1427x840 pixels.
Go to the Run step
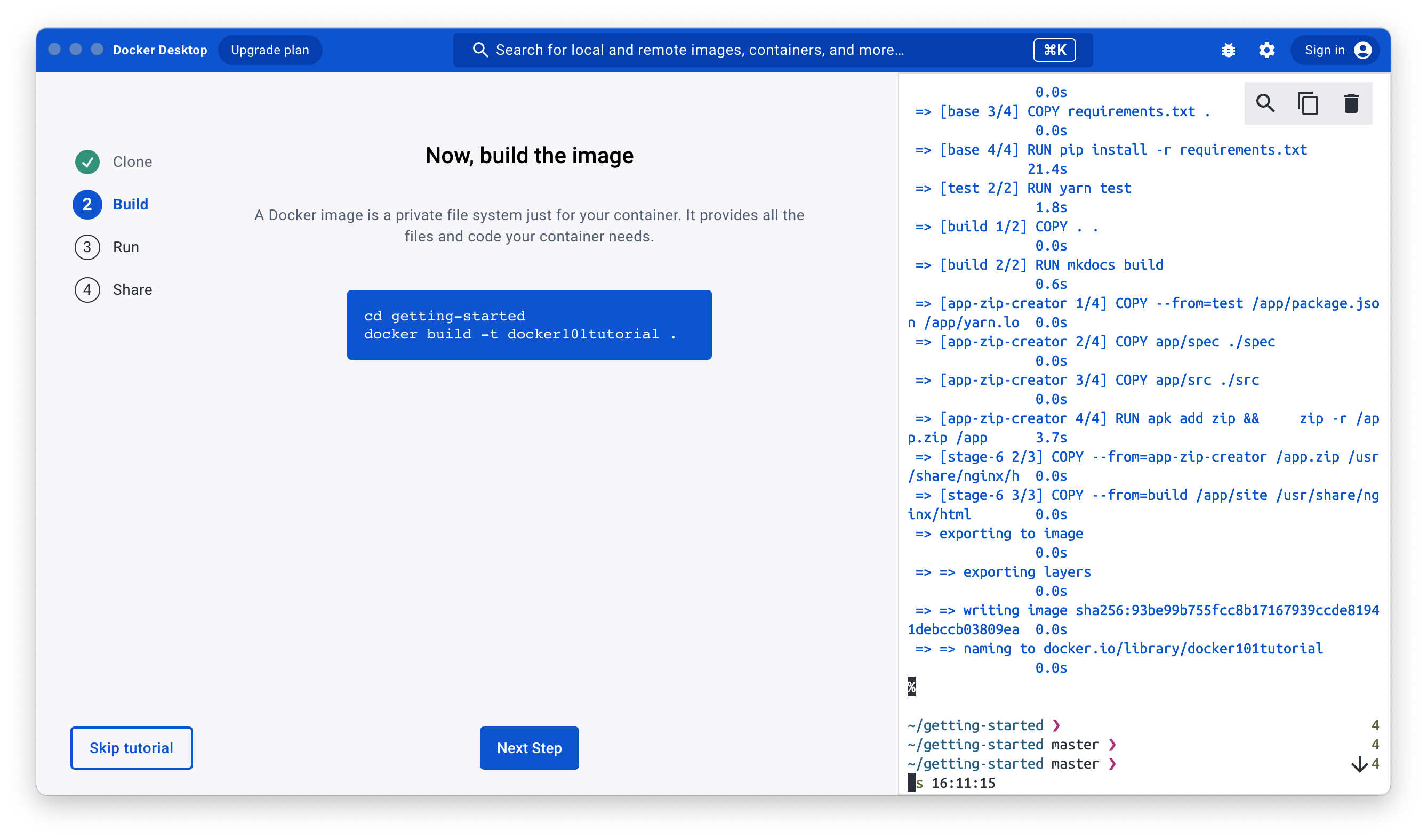126,247
